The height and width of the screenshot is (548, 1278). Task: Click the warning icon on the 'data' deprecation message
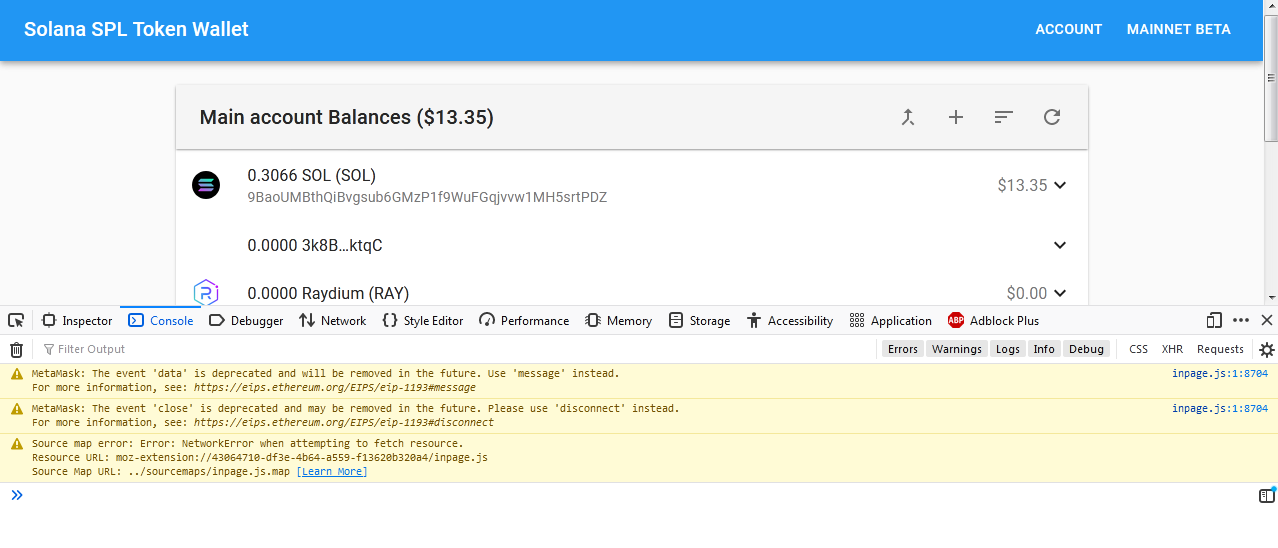click(16, 374)
